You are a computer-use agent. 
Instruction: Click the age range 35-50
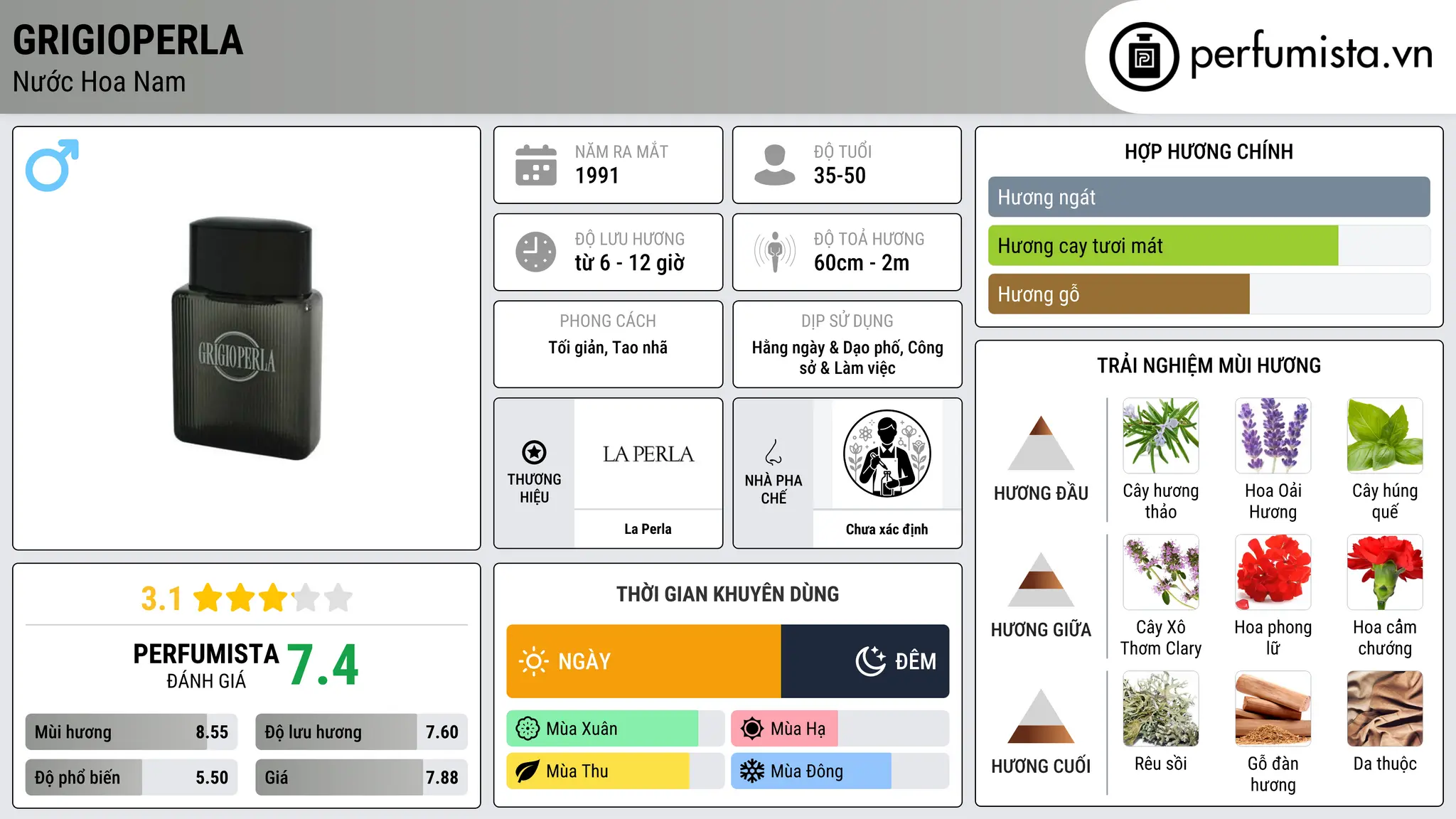click(x=840, y=176)
